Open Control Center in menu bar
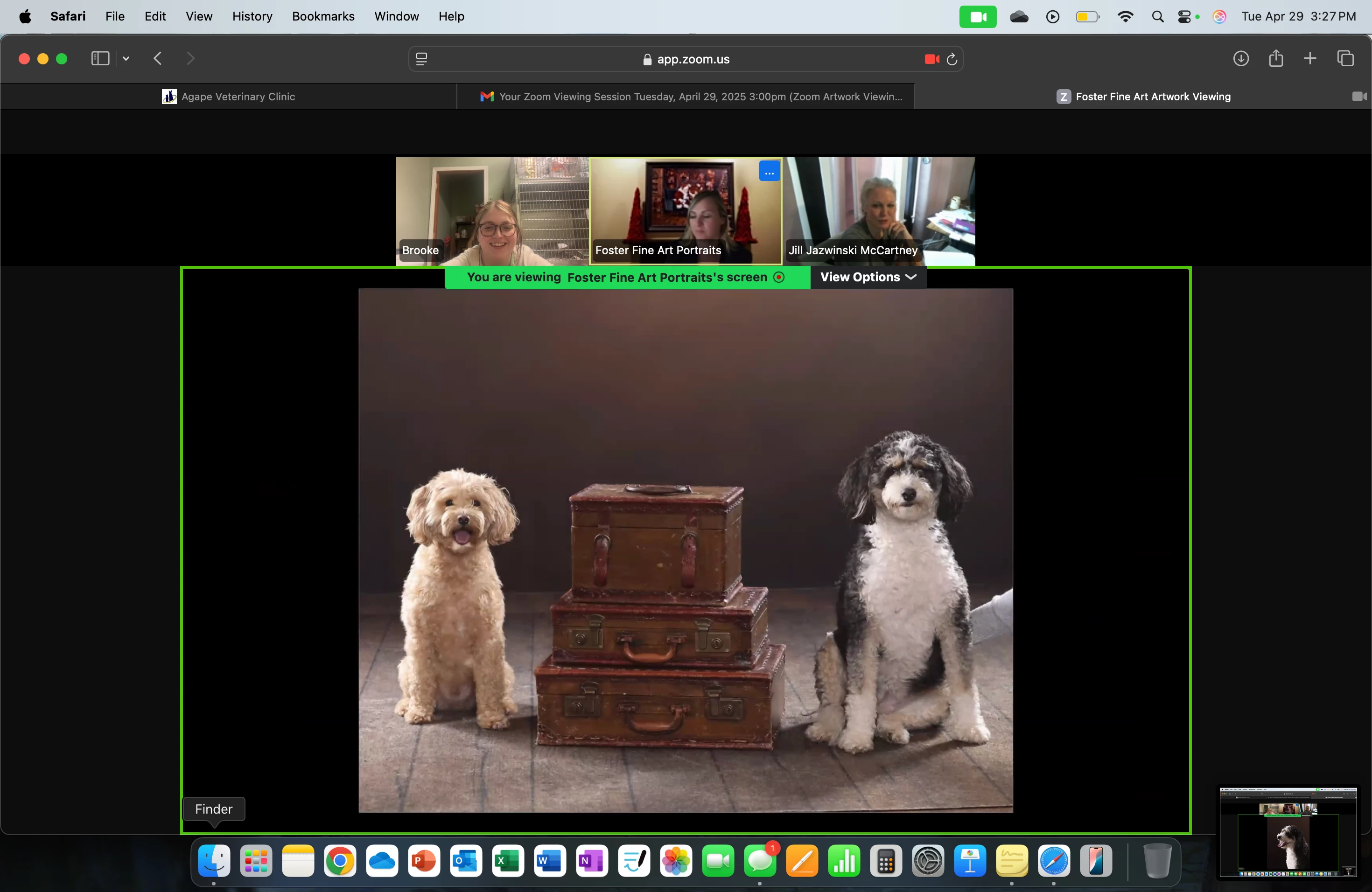This screenshot has width=1372, height=892. [1184, 17]
